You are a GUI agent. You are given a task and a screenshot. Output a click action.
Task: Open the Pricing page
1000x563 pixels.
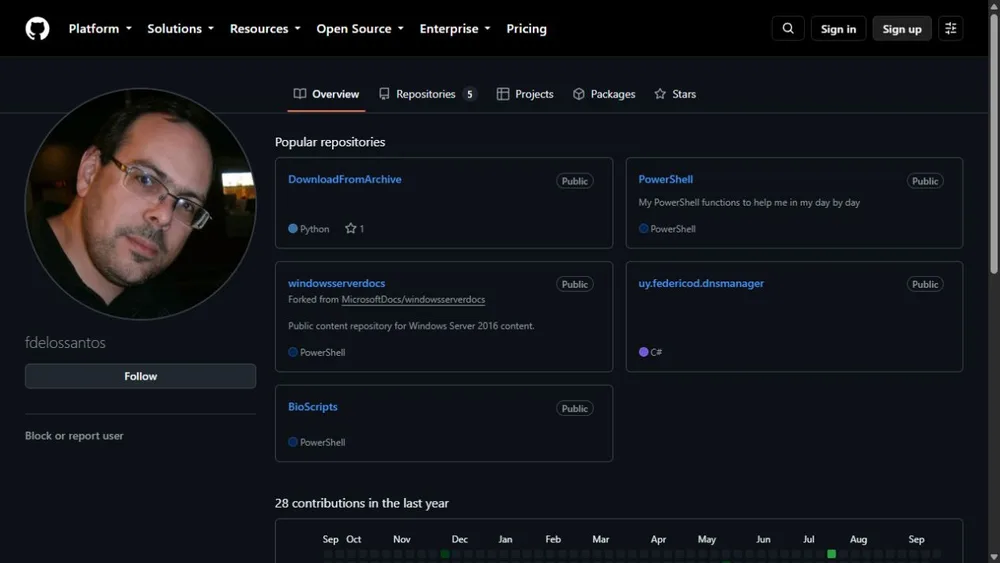pyautogui.click(x=526, y=29)
